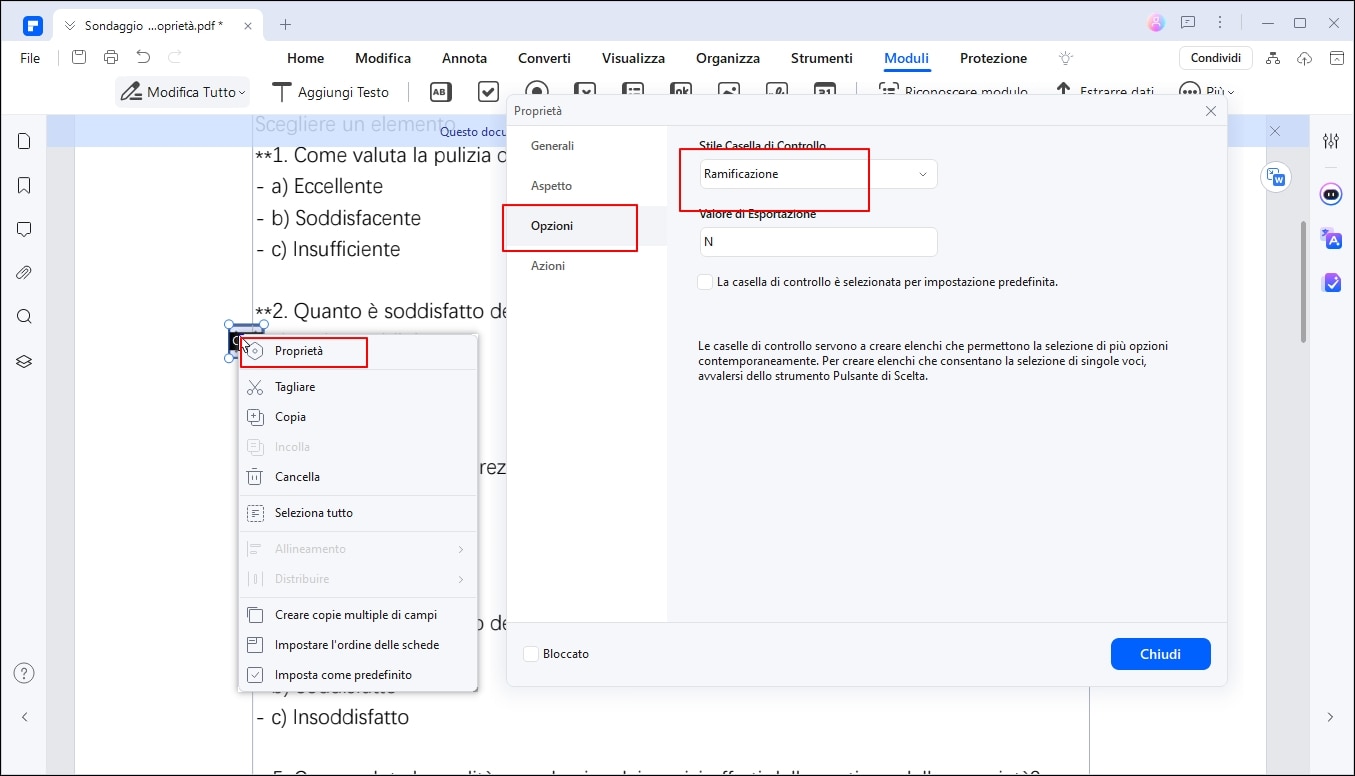Open the properties sliders panel on right
1355x776 pixels.
[x=1331, y=141]
